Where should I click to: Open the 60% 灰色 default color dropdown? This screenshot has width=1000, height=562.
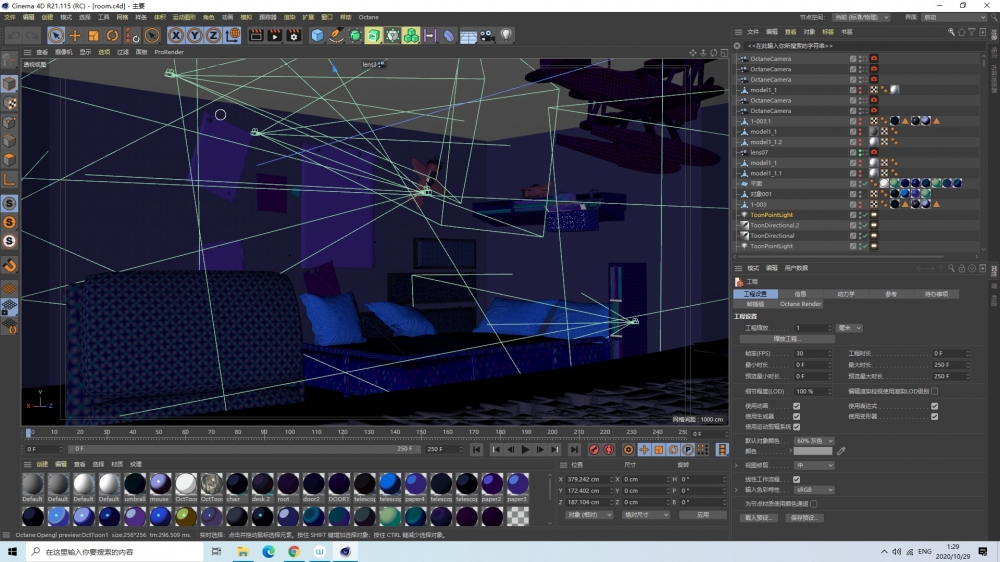pyautogui.click(x=814, y=440)
